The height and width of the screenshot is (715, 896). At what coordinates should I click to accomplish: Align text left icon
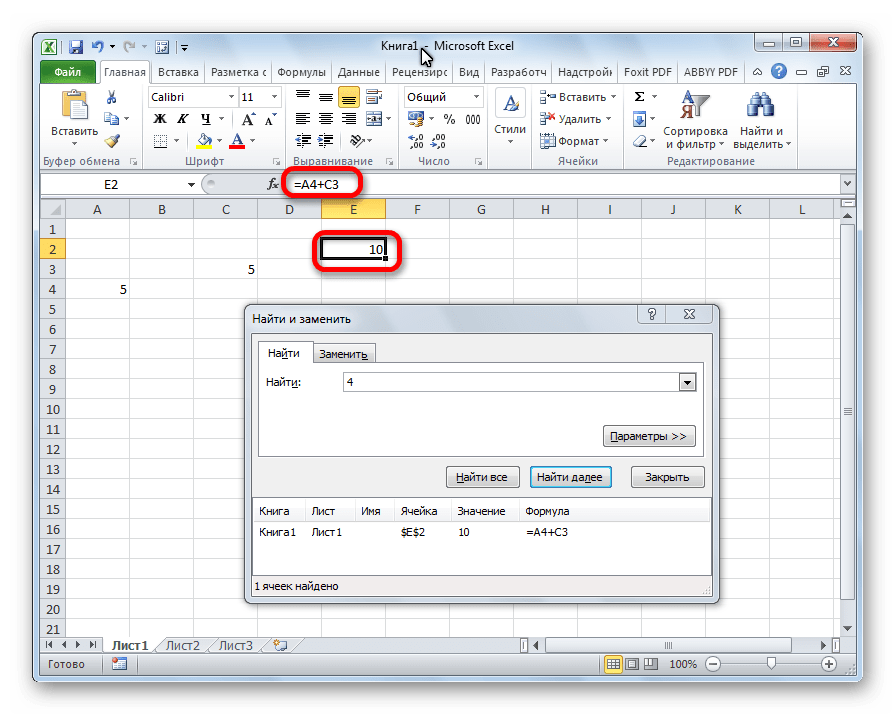pyautogui.click(x=303, y=119)
